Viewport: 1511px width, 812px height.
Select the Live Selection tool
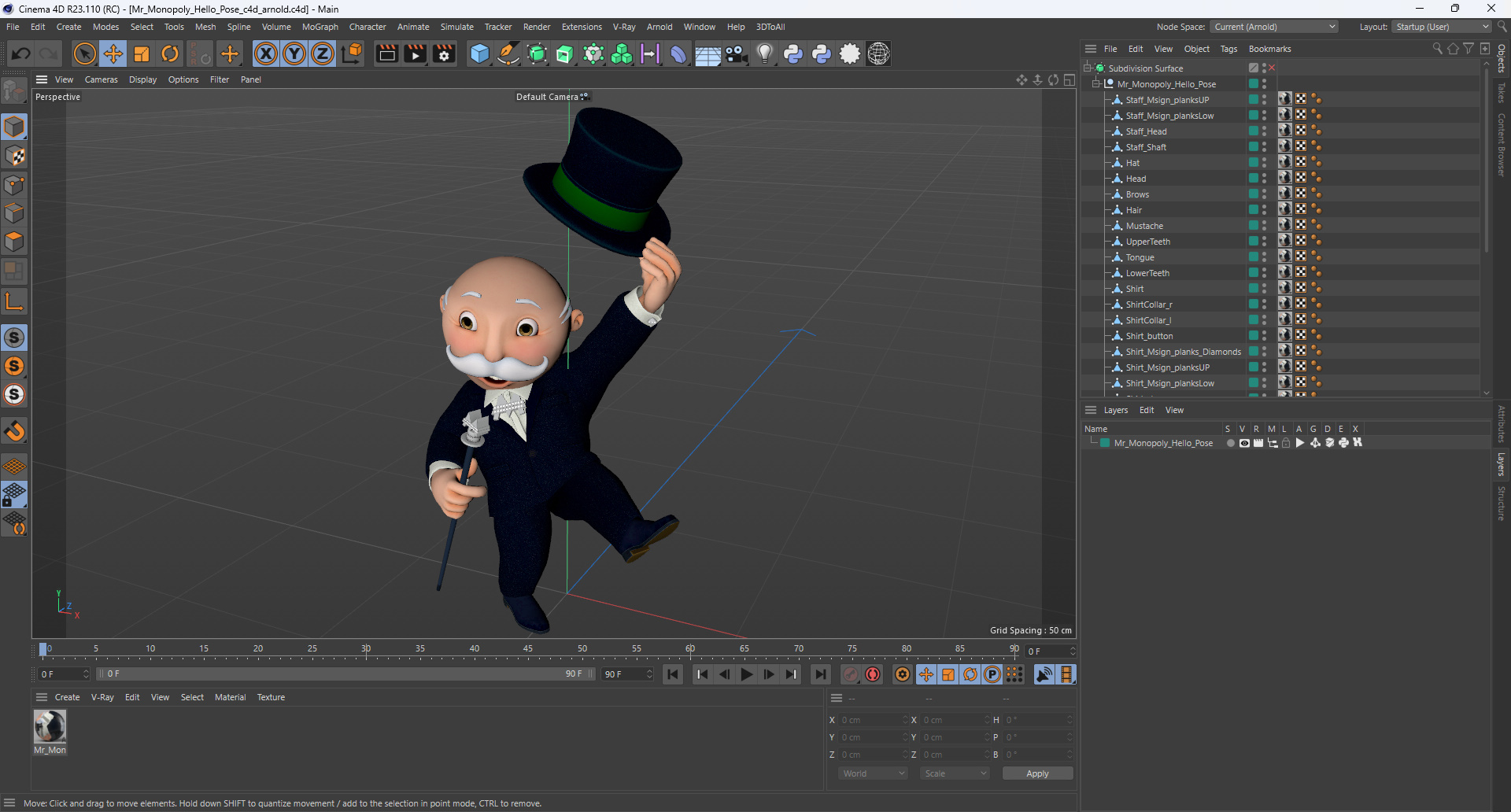[84, 54]
